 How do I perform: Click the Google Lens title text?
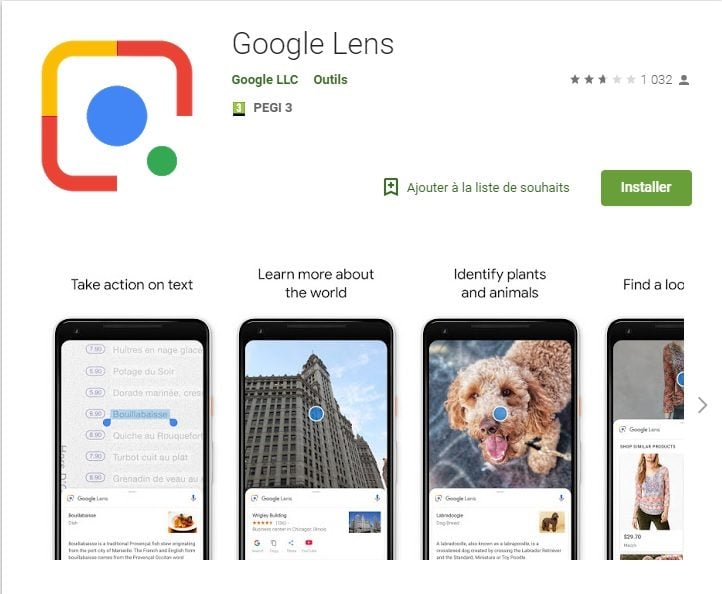click(x=313, y=45)
